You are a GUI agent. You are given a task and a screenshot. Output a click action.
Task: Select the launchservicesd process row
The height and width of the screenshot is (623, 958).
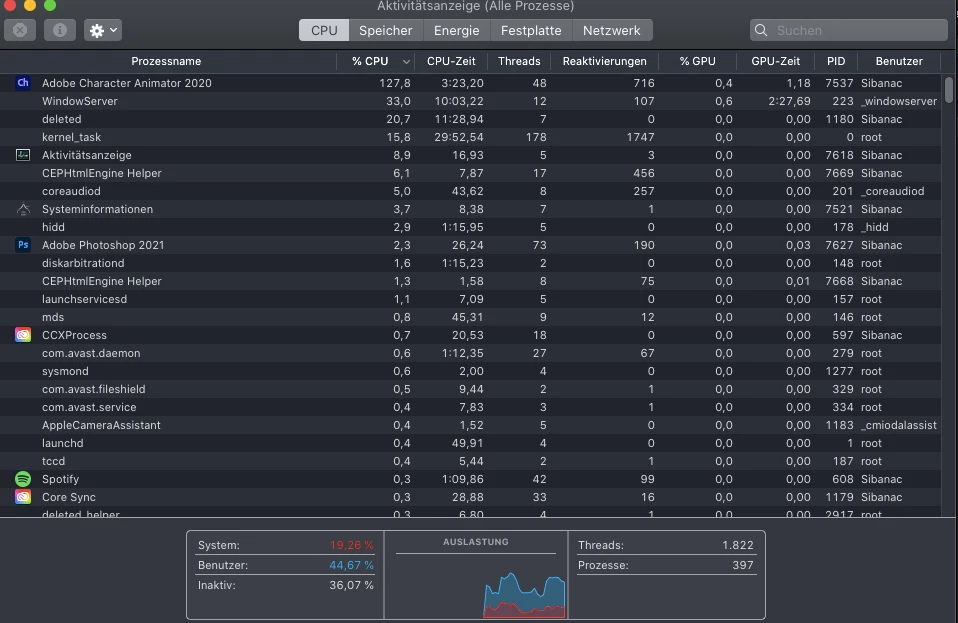[x=470, y=299]
